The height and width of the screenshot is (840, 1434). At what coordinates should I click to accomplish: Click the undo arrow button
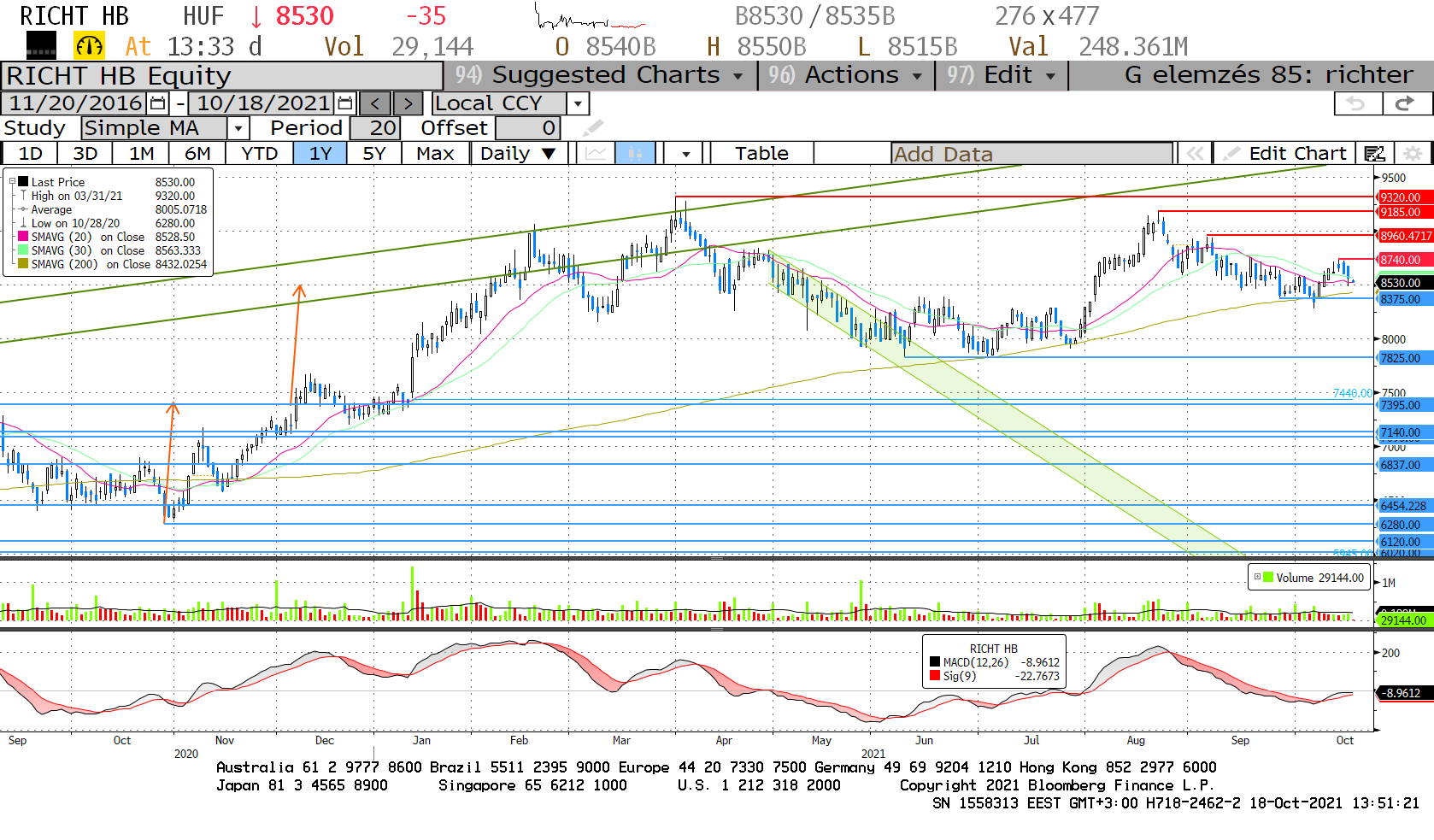(1358, 103)
